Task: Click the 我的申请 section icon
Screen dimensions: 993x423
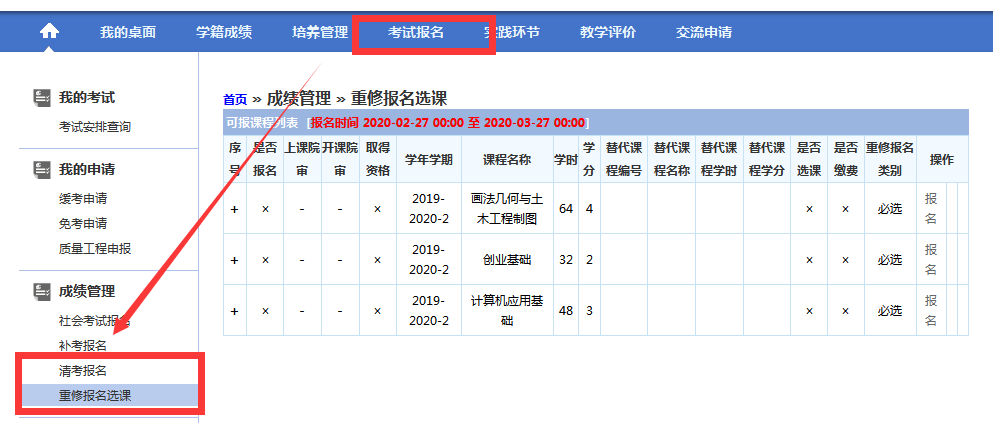Action: pyautogui.click(x=42, y=169)
